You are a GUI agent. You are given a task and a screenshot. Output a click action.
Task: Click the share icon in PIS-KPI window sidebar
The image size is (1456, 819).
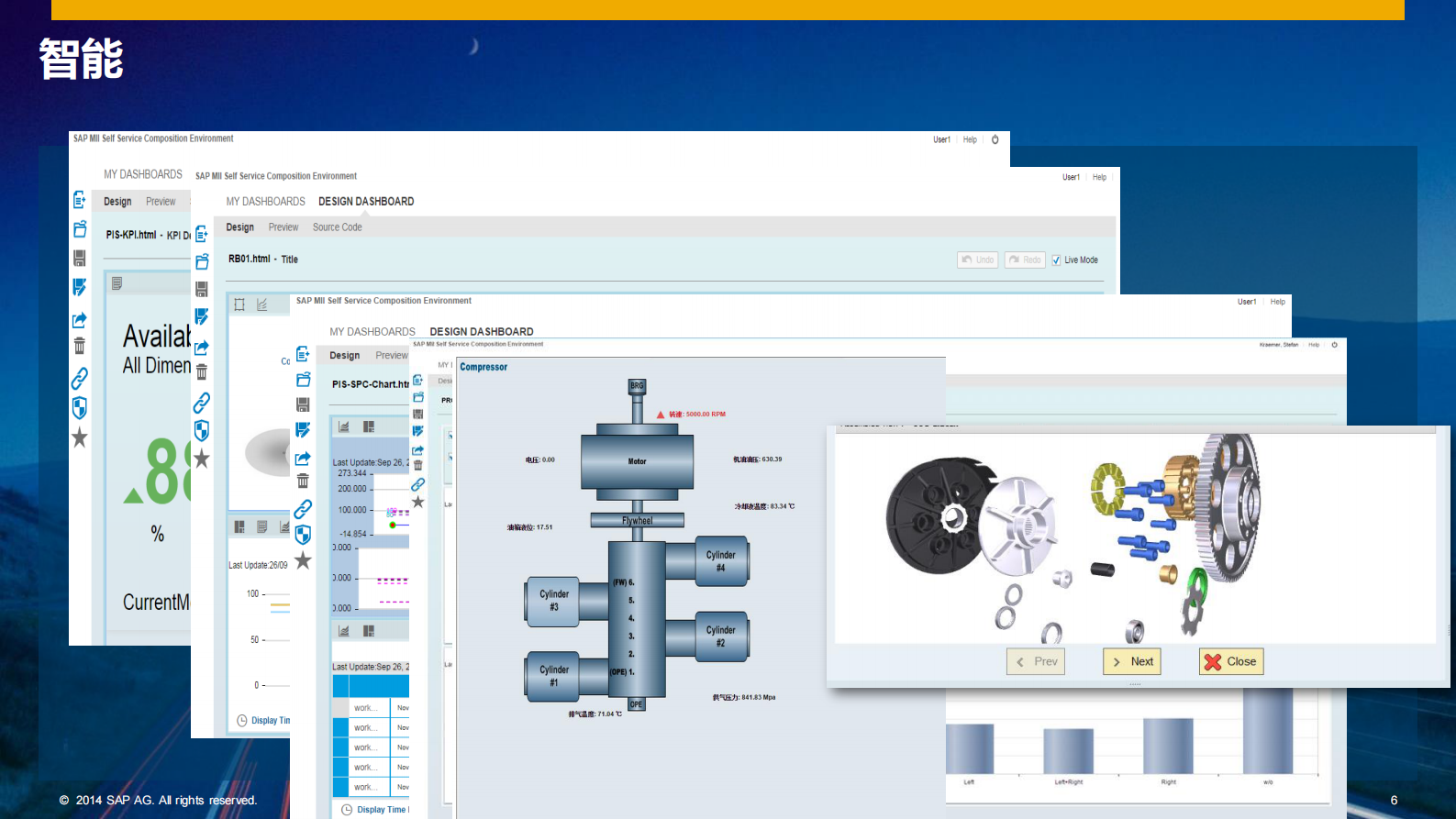(x=80, y=320)
